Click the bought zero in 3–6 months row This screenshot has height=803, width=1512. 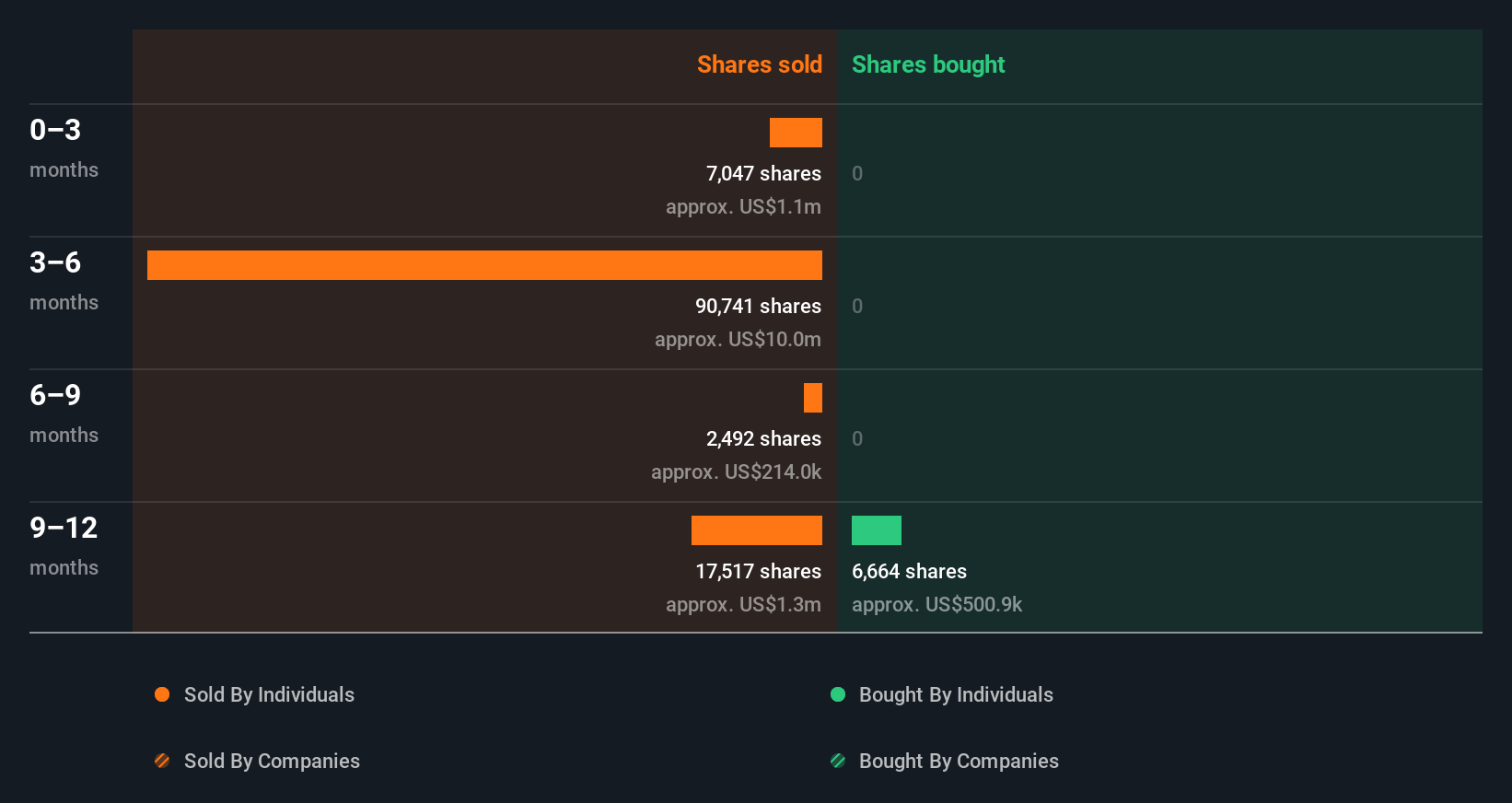[857, 307]
